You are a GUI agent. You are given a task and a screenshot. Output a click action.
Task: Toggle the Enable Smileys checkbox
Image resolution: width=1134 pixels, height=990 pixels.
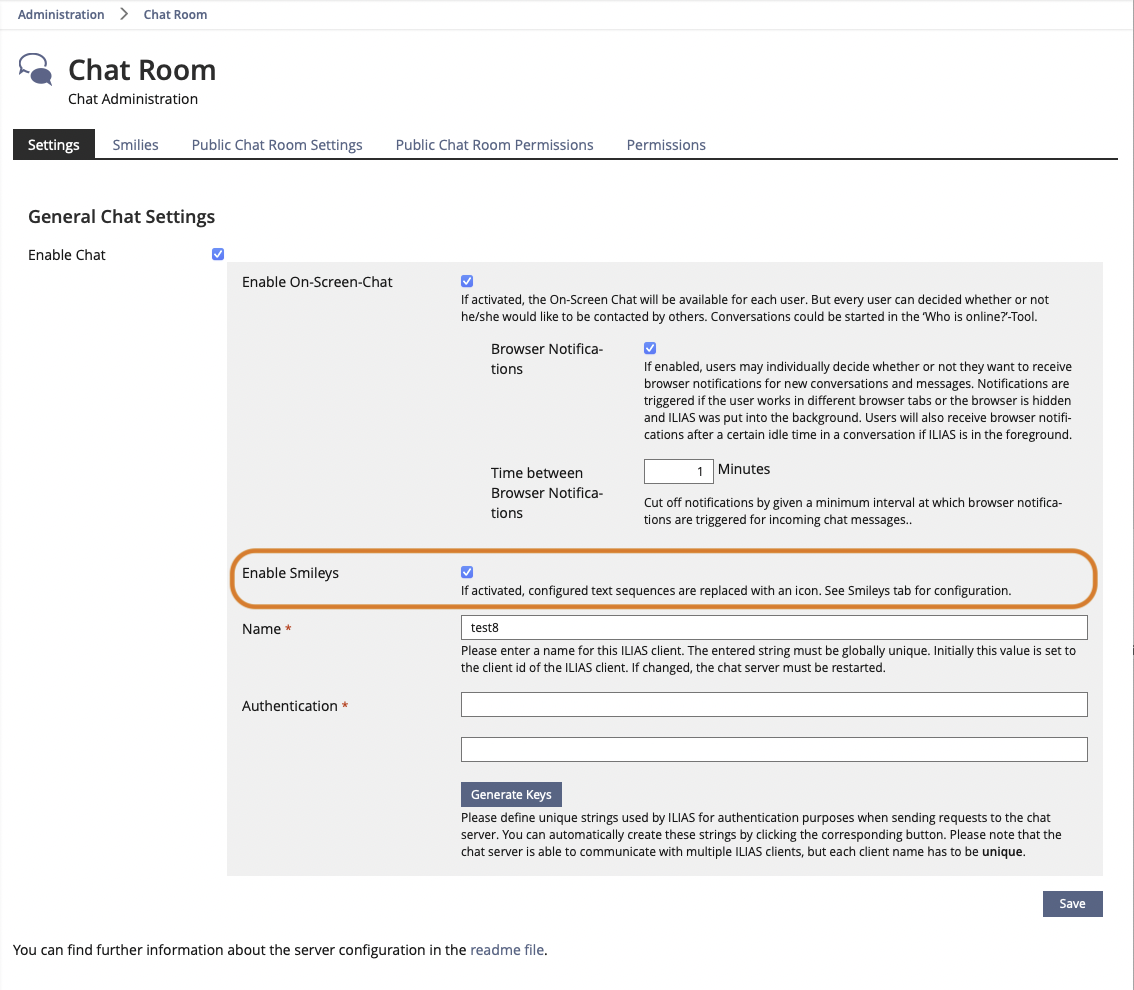467,572
